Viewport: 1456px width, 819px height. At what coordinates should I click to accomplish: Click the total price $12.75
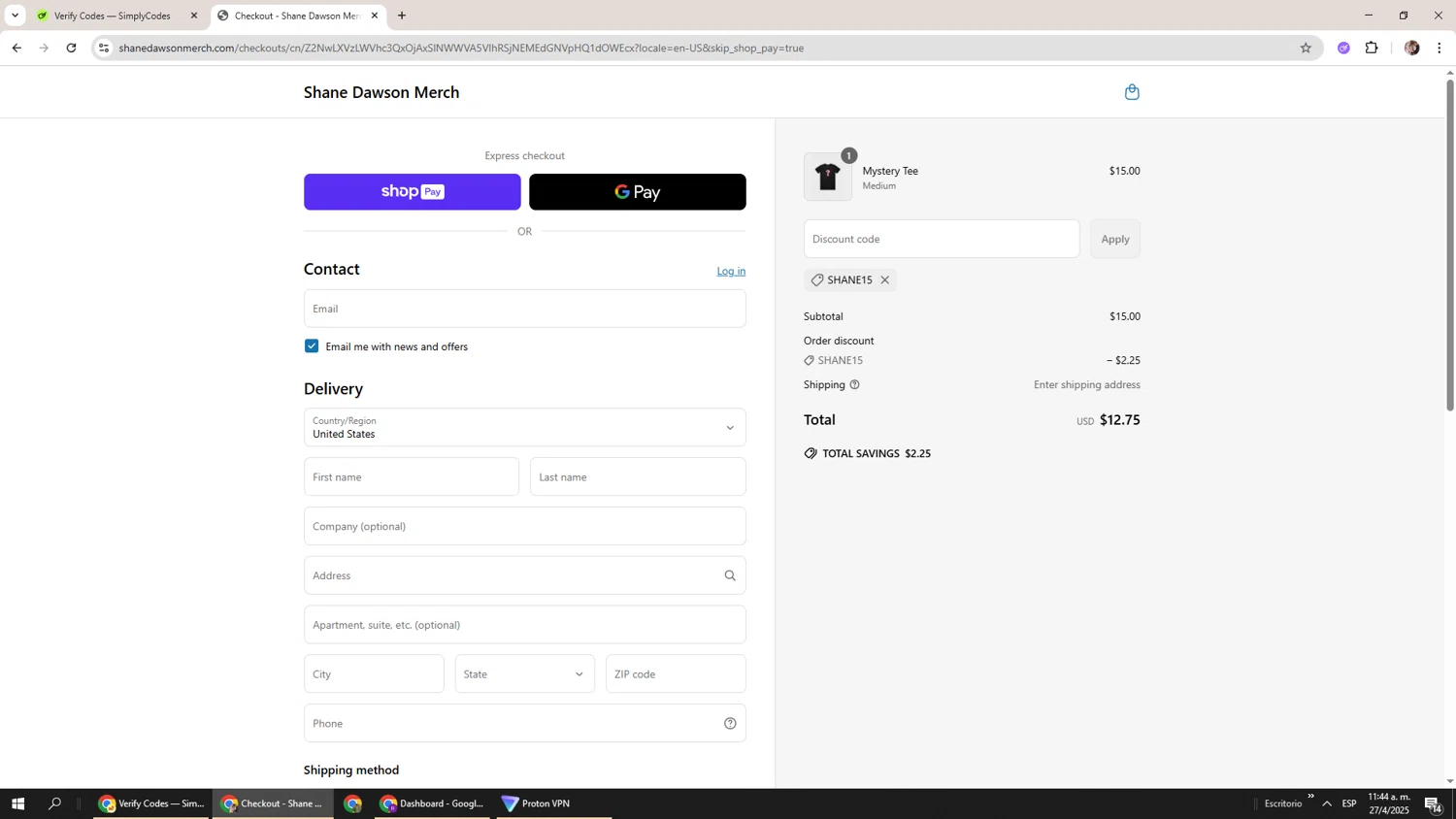[x=1119, y=420]
